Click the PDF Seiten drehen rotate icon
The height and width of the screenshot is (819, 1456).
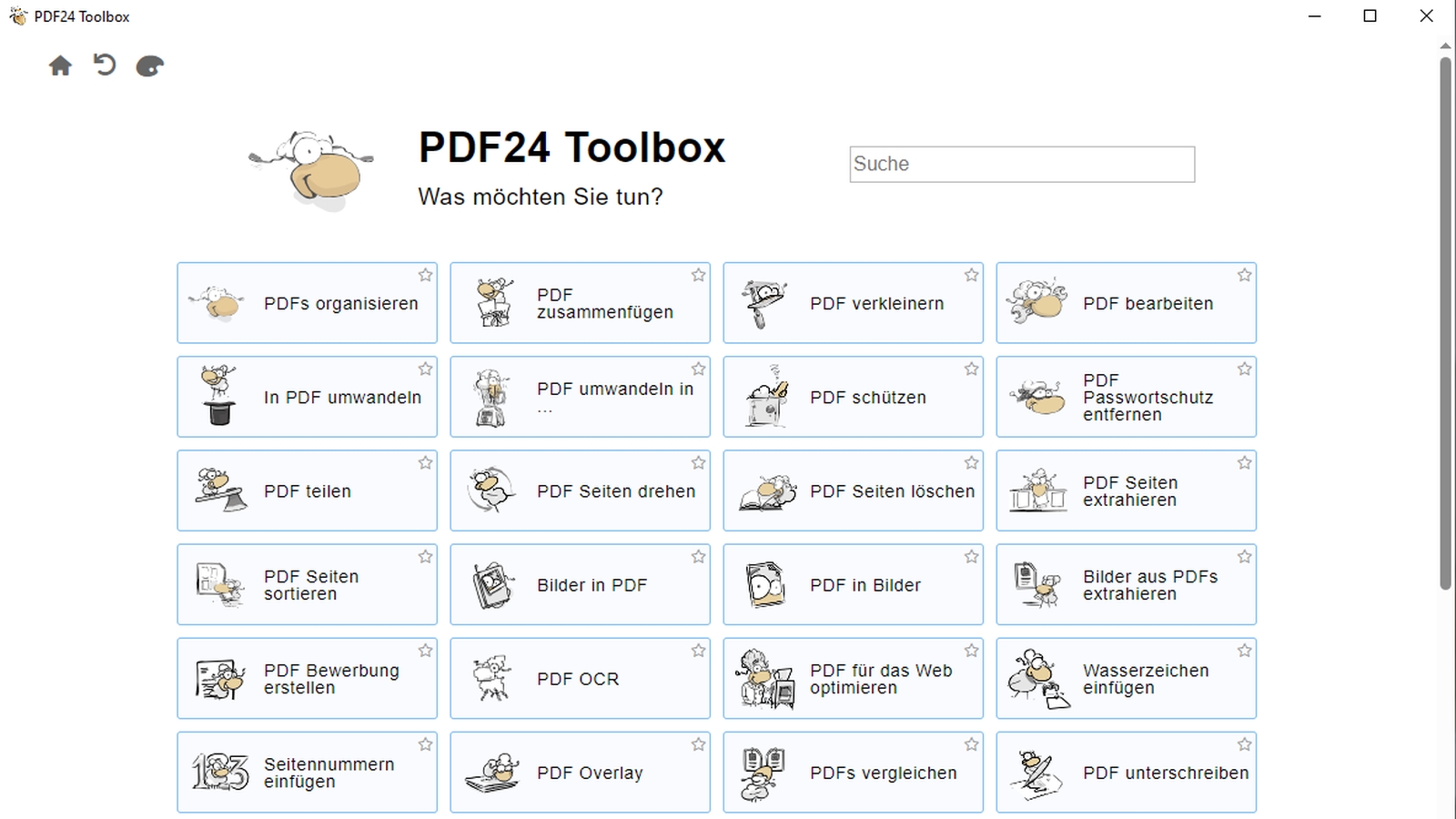491,490
